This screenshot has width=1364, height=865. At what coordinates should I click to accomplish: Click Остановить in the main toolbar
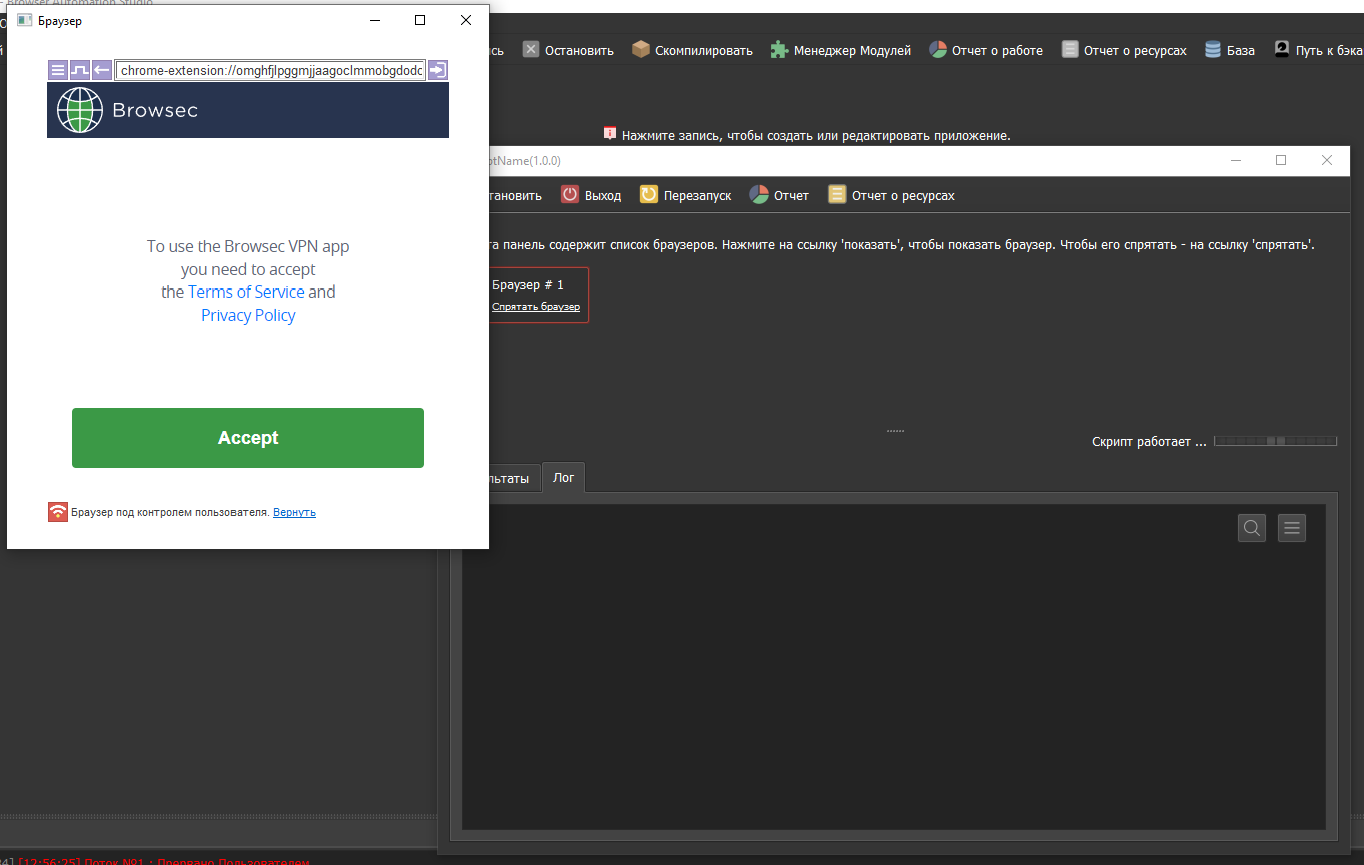568,50
